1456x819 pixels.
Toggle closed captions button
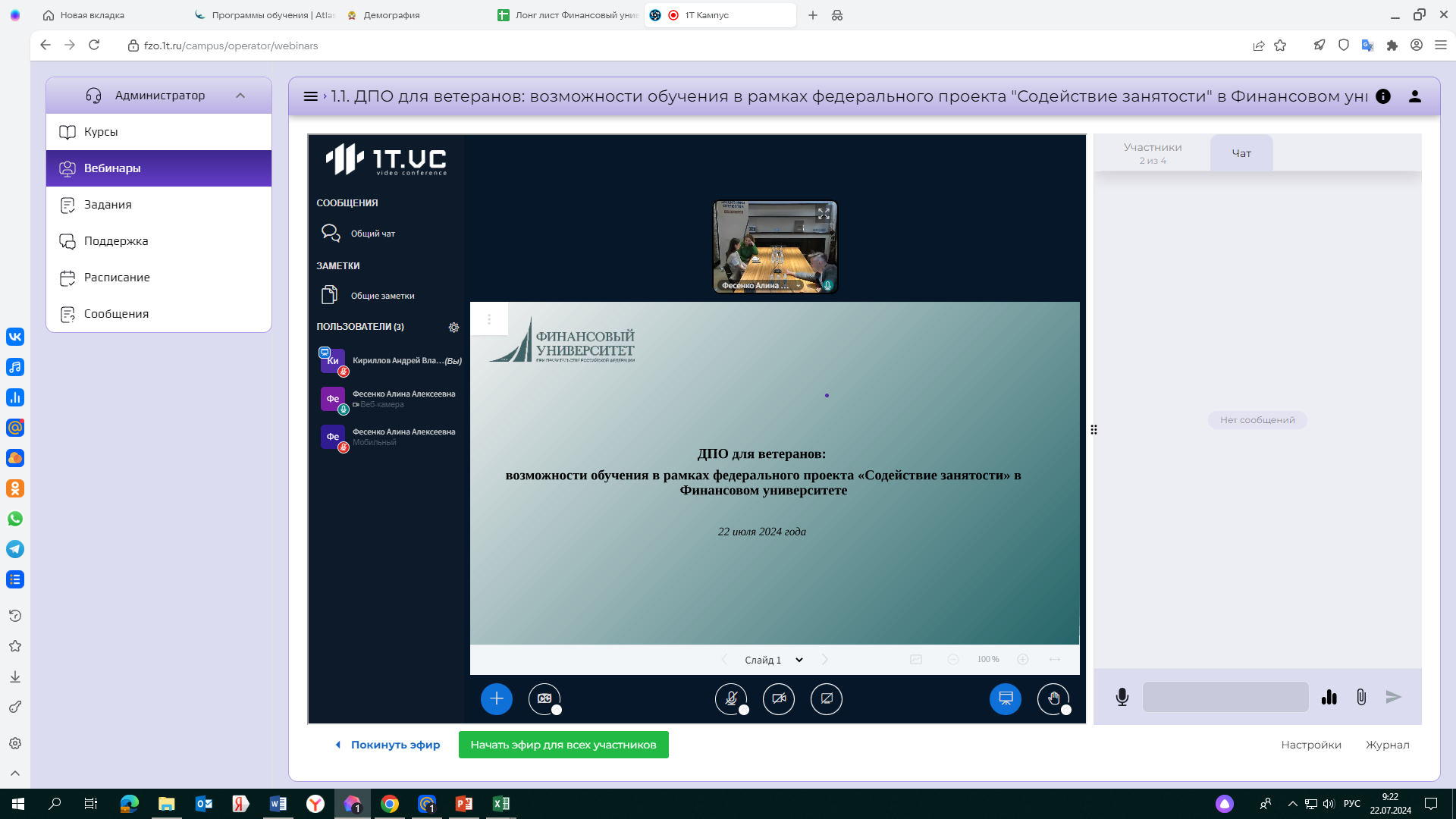pos(544,698)
